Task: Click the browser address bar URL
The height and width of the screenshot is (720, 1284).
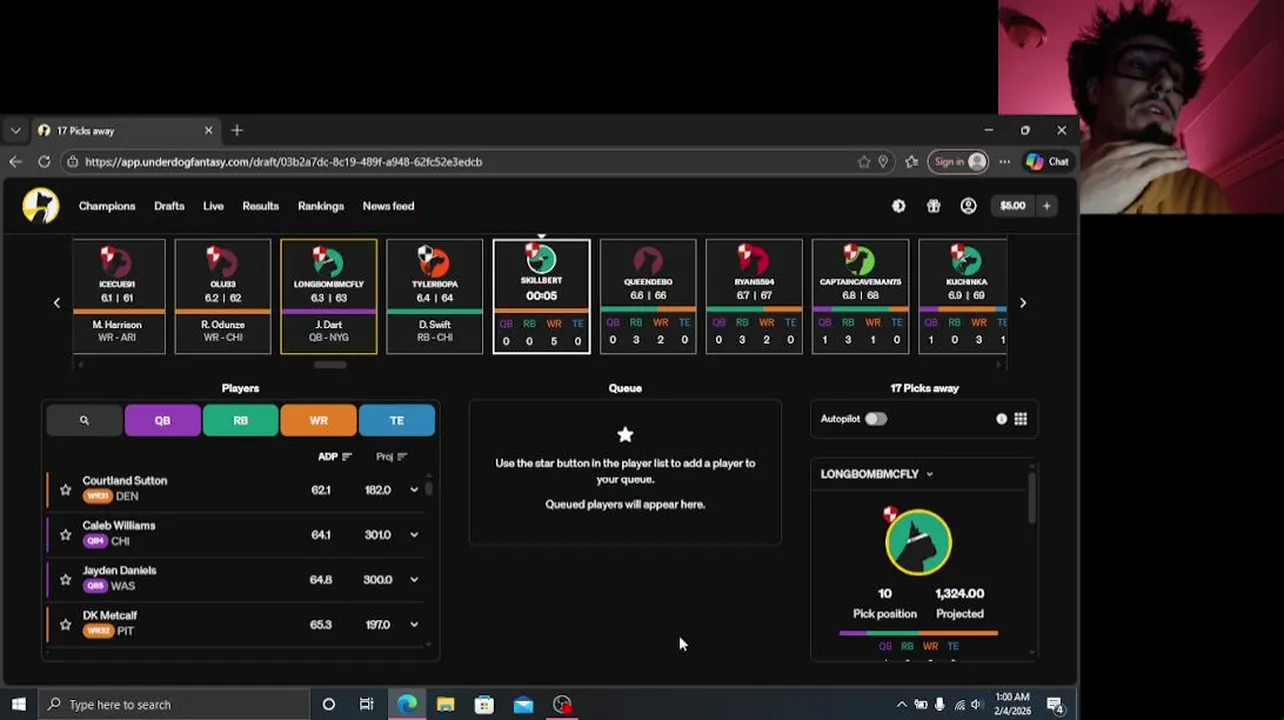Action: [283, 161]
